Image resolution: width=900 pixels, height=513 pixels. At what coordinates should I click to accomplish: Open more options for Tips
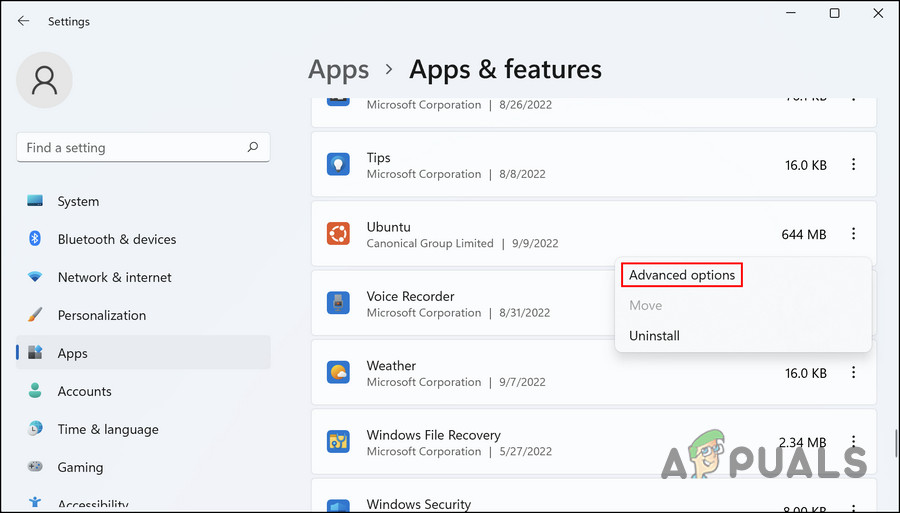pos(853,165)
